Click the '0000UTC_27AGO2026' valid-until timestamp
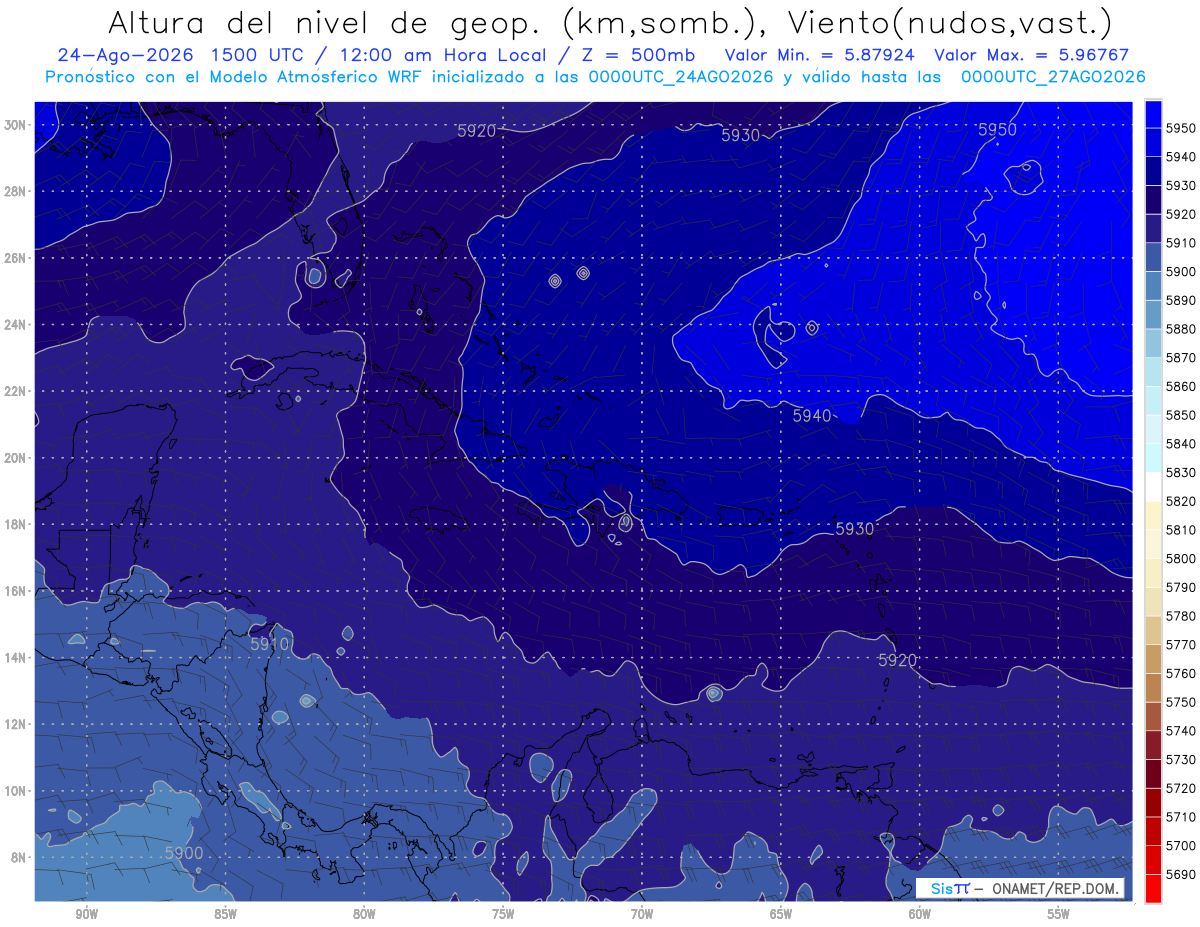1200x927 pixels. (x=1053, y=77)
